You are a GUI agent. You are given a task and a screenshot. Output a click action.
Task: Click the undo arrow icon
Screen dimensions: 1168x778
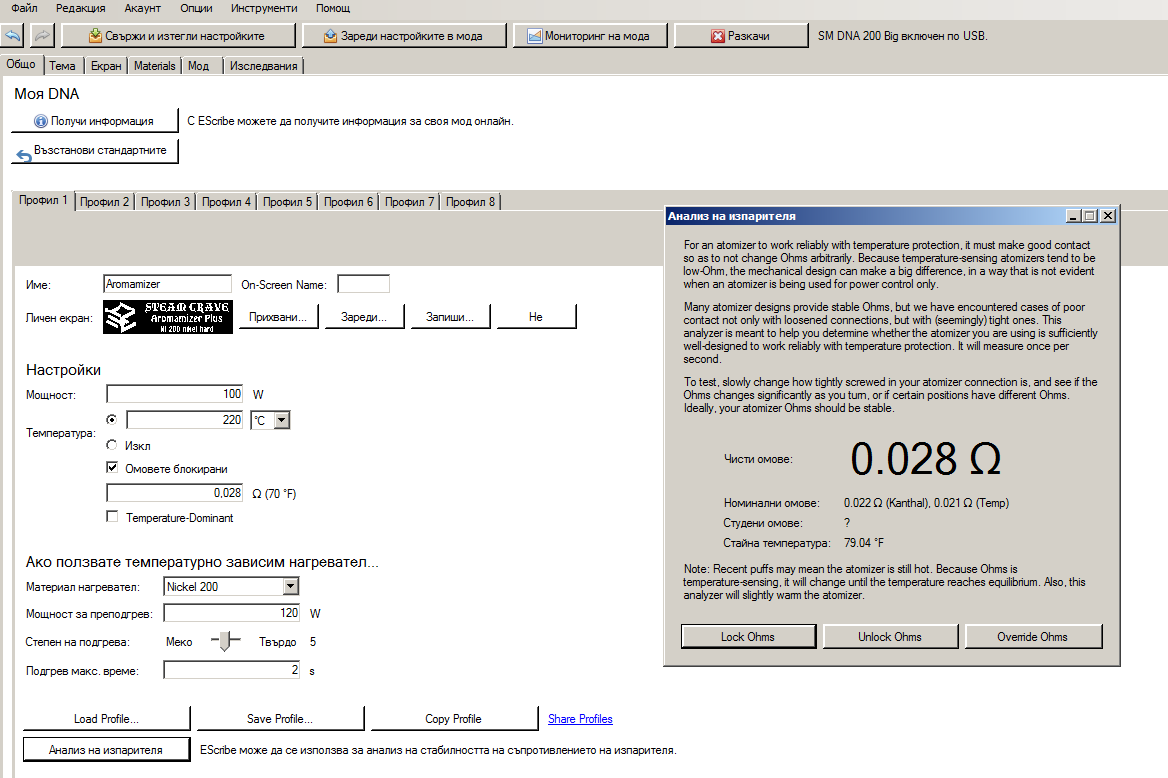14,36
